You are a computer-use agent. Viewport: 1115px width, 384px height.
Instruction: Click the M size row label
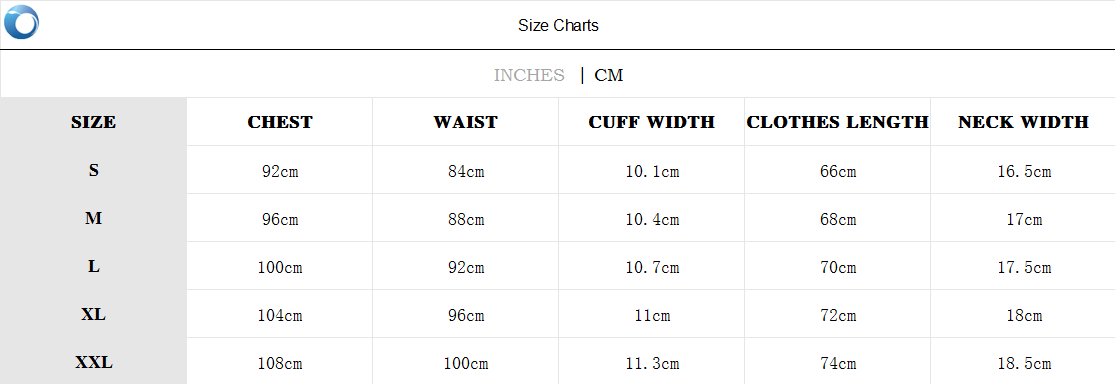93,219
